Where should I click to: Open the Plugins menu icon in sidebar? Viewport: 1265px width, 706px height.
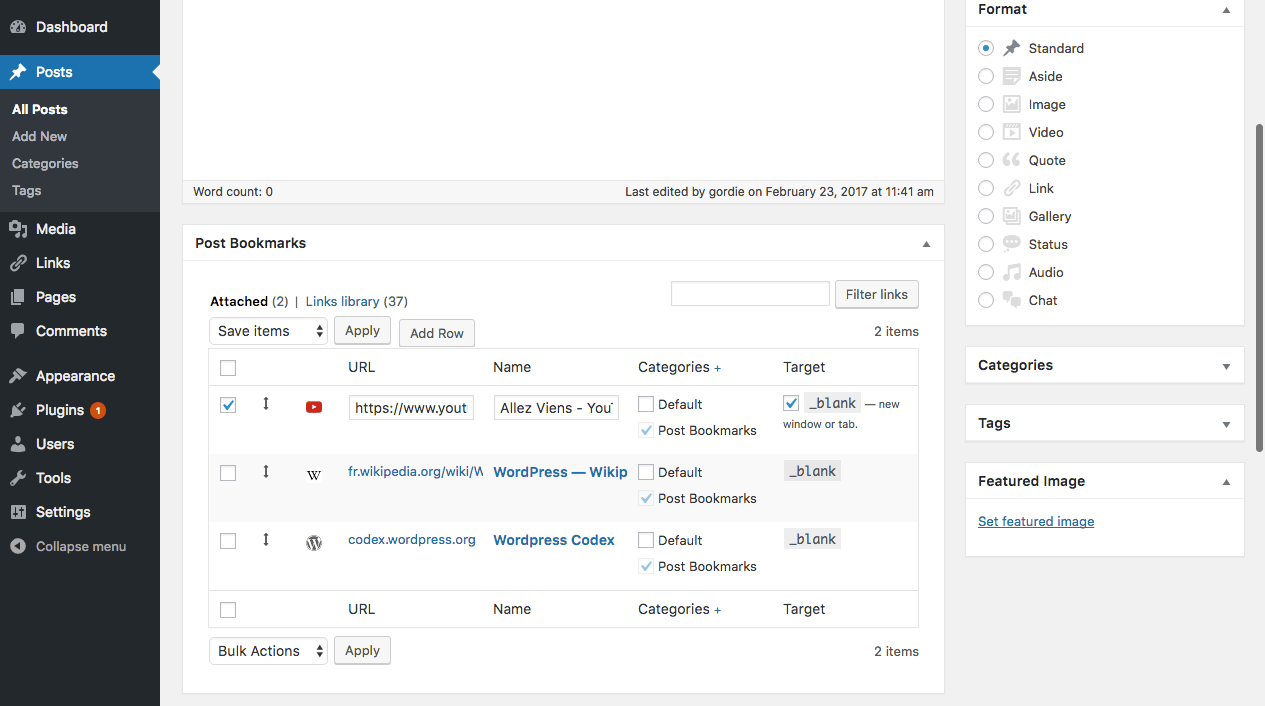tap(18, 410)
